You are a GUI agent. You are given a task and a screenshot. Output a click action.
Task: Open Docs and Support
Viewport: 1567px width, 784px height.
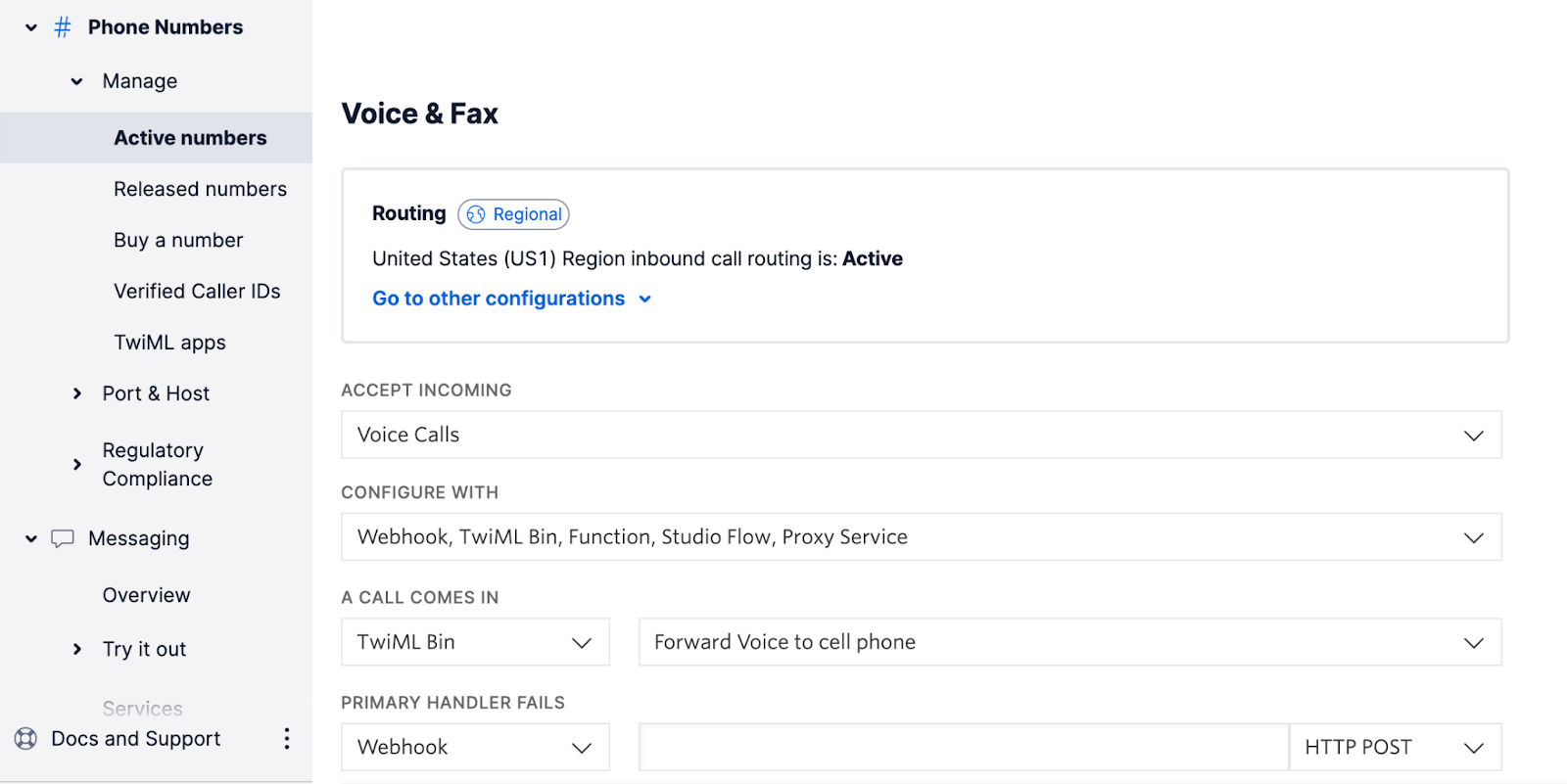(135, 739)
